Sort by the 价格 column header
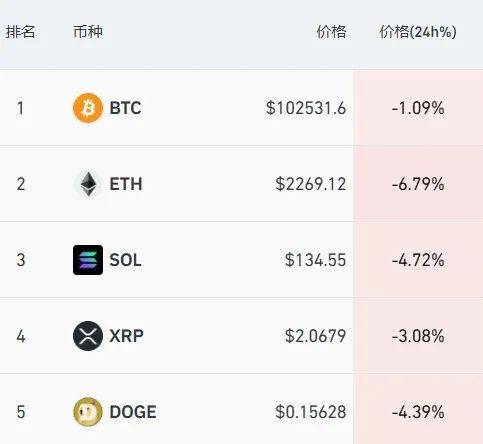The height and width of the screenshot is (444, 483). pos(331,32)
